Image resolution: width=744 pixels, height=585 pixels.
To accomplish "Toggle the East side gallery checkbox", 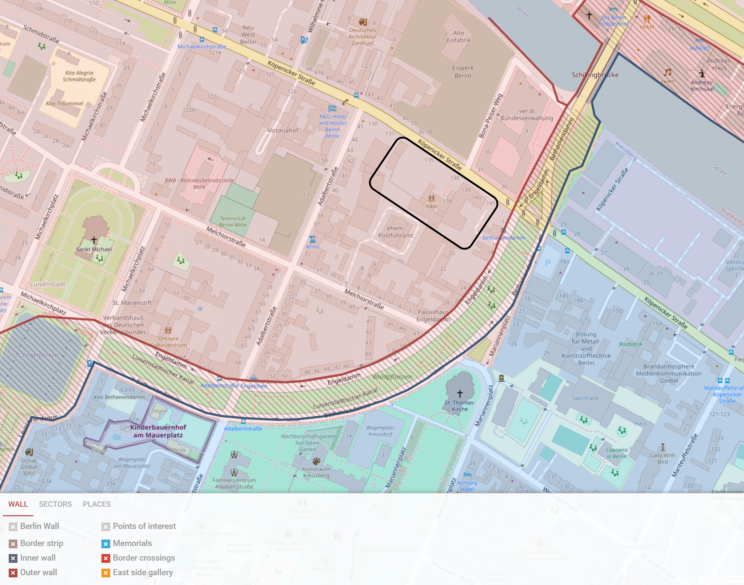I will point(105,574).
